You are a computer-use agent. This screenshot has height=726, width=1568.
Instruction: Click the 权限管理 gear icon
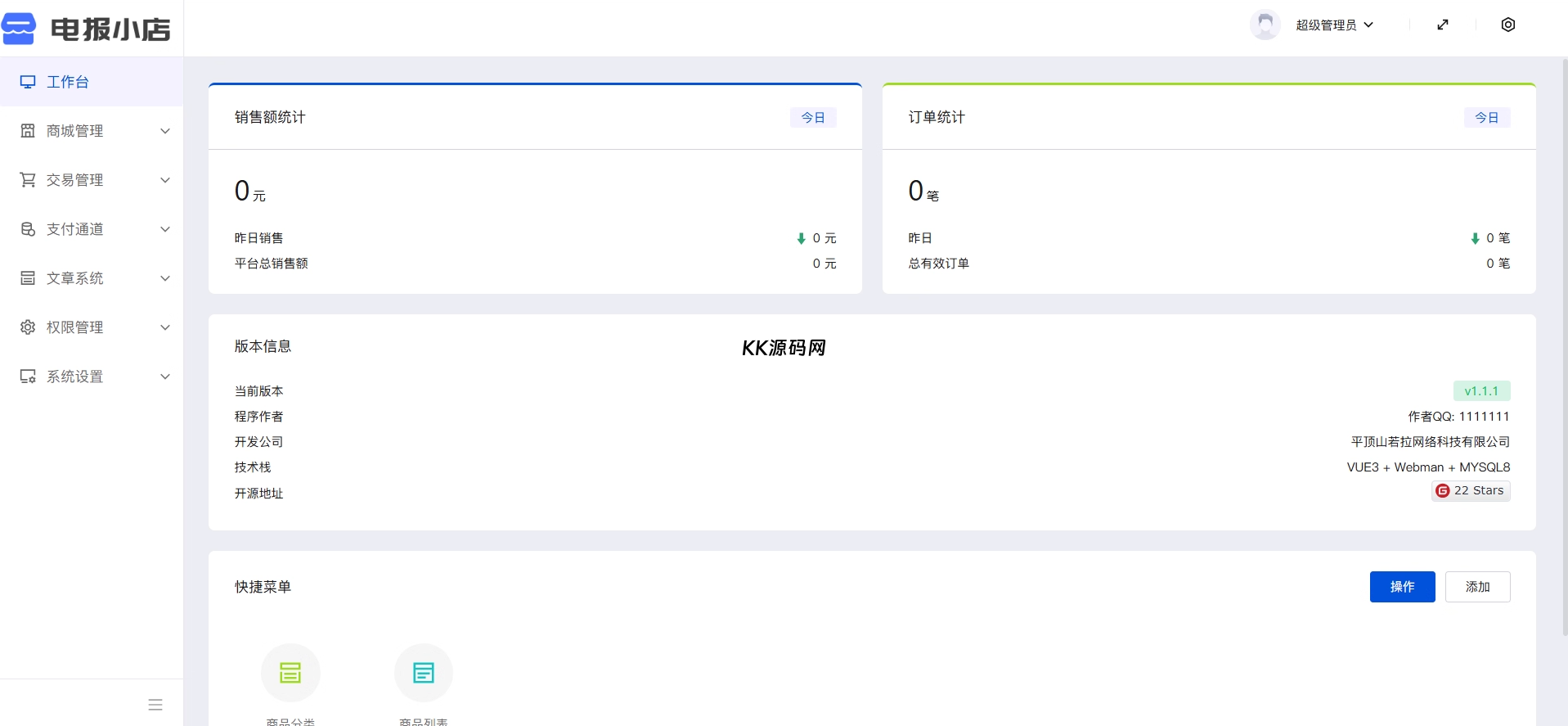tap(28, 327)
